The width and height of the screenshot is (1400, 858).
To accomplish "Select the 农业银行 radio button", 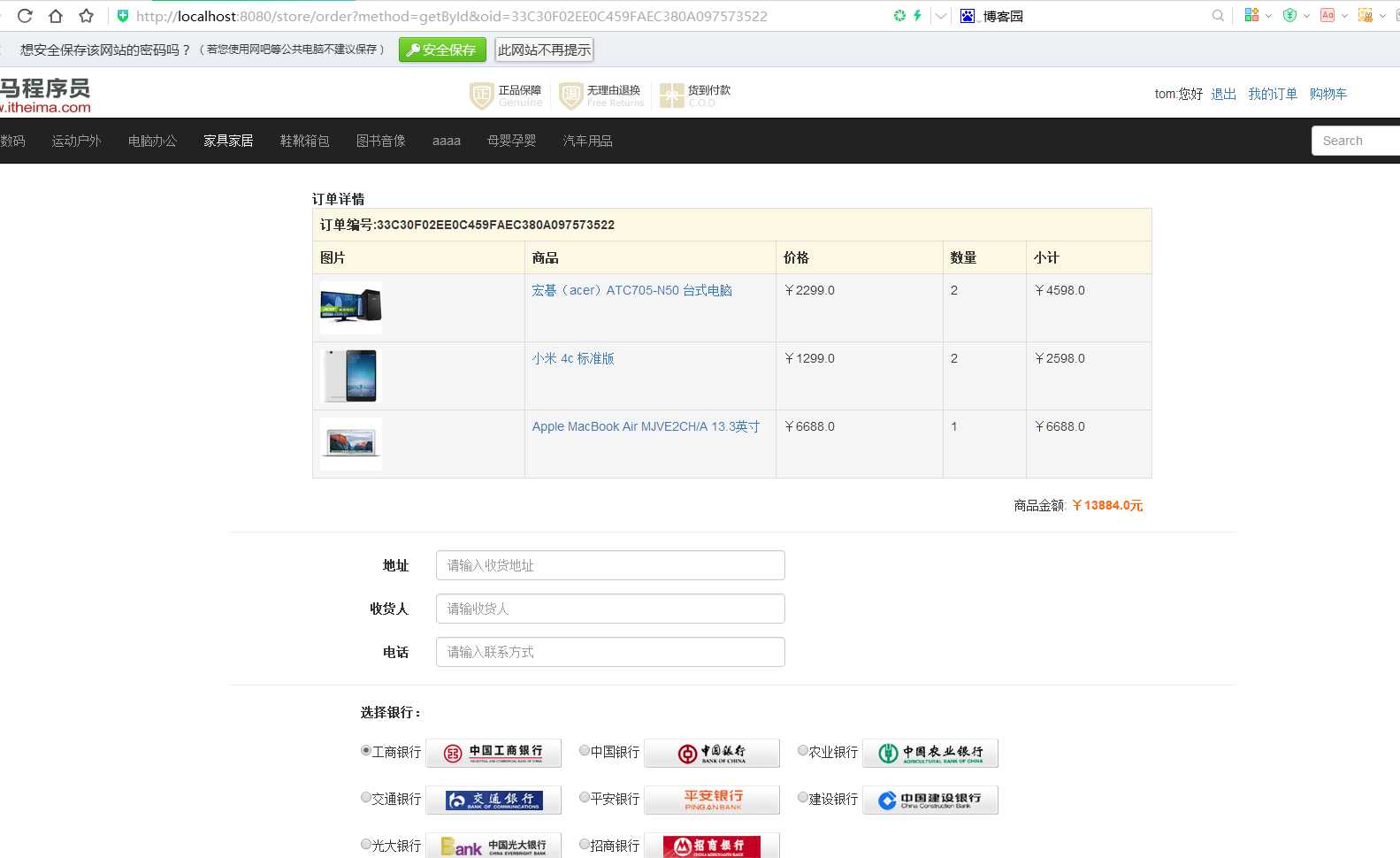I will pyautogui.click(x=803, y=750).
